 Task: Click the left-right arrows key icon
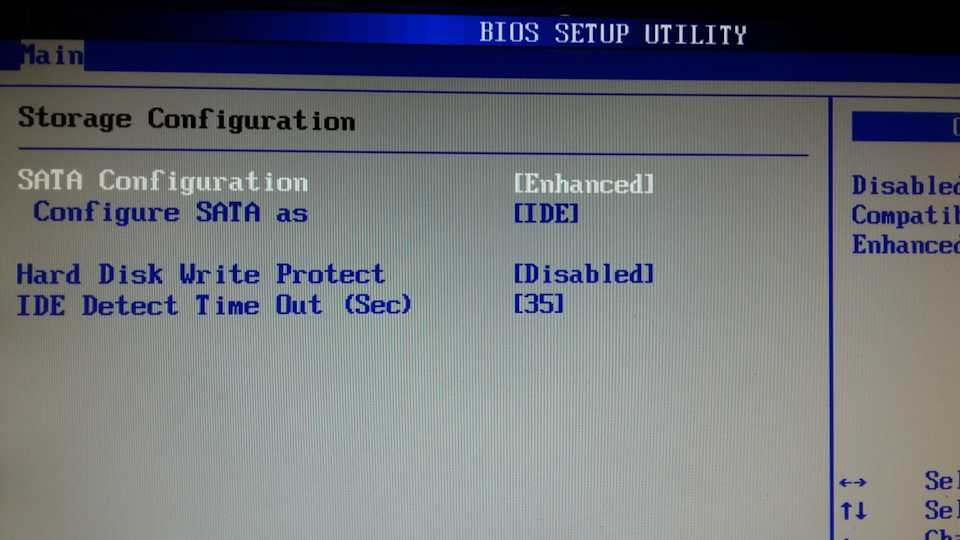coord(853,482)
